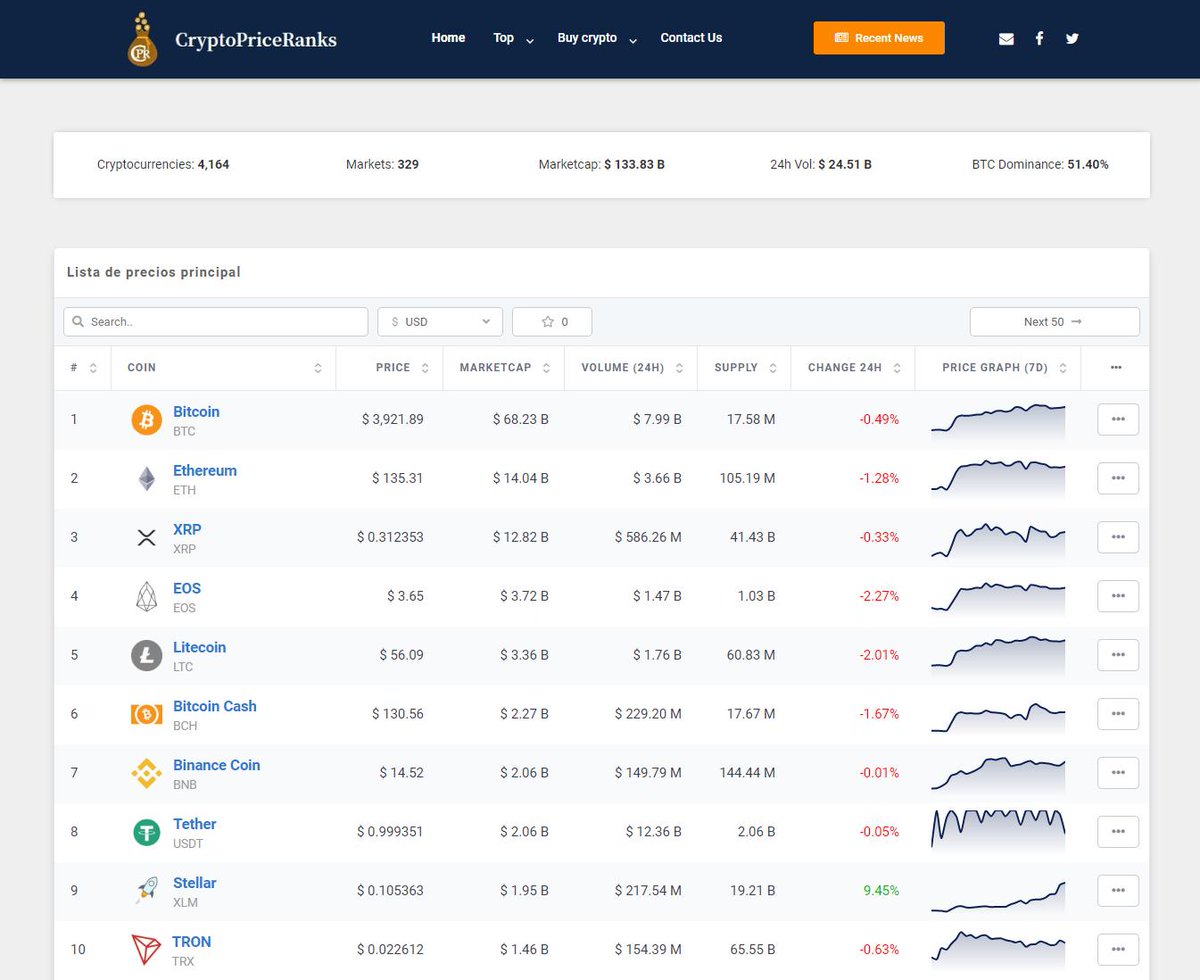Open the more options for Ethereum row

click(x=1118, y=479)
